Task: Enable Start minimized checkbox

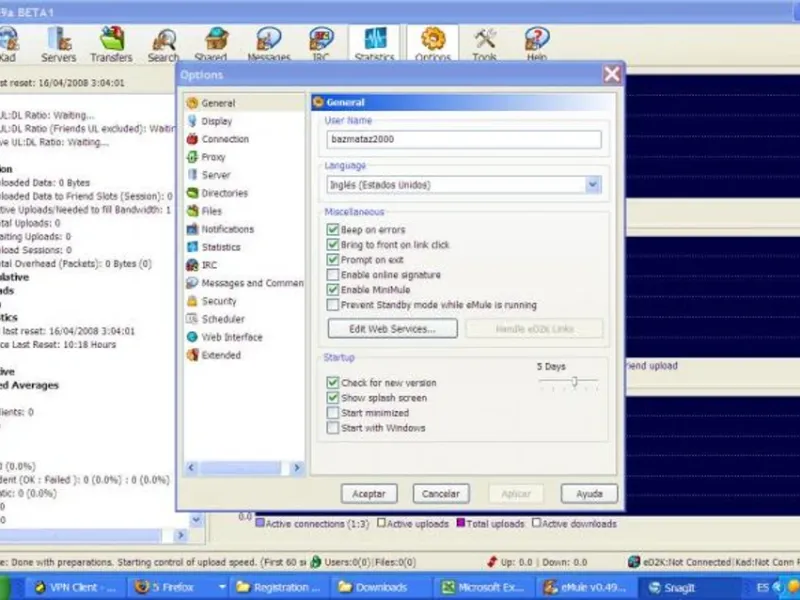Action: [333, 413]
